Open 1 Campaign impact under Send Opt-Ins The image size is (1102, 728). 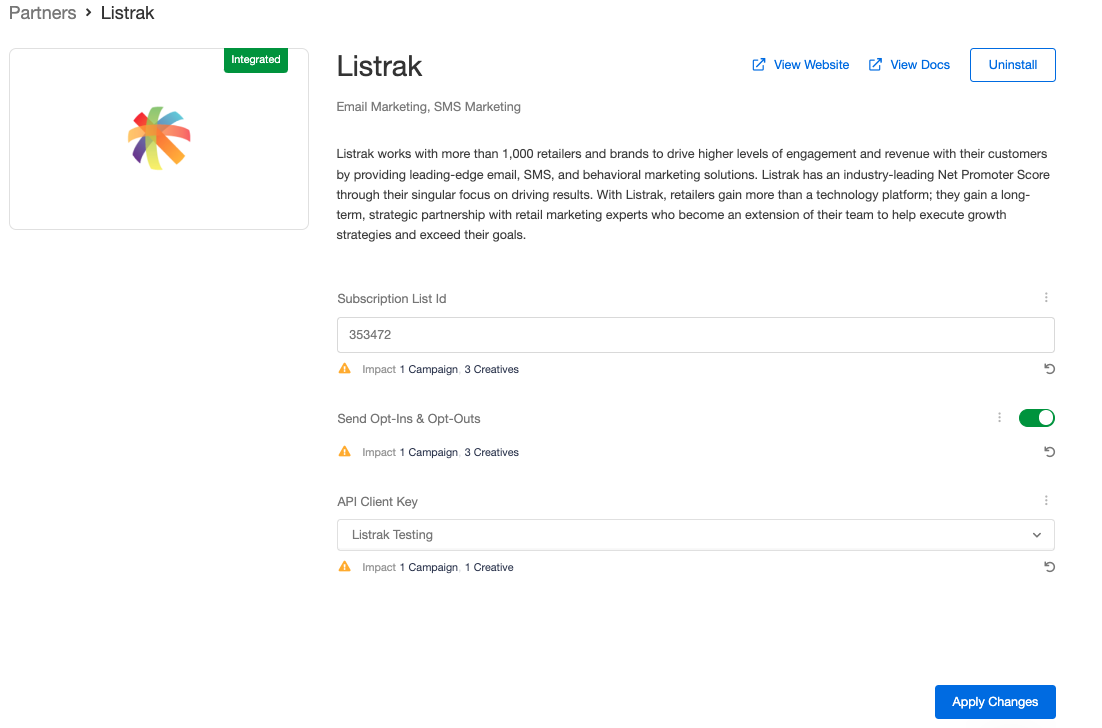429,453
